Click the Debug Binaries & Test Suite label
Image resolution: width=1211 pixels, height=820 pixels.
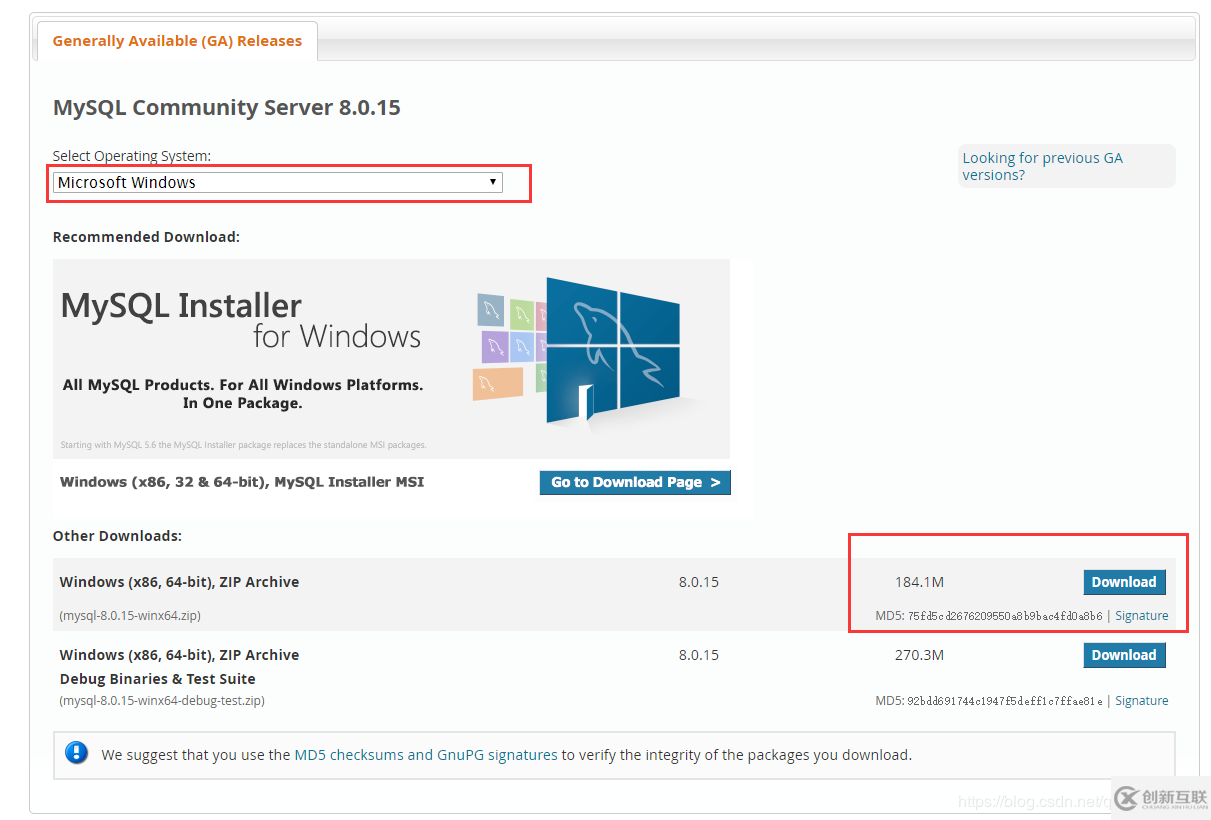(157, 679)
